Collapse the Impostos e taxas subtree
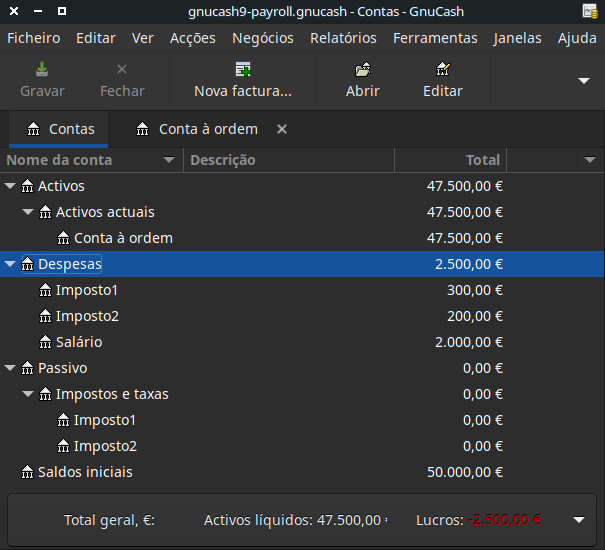 coord(29,394)
